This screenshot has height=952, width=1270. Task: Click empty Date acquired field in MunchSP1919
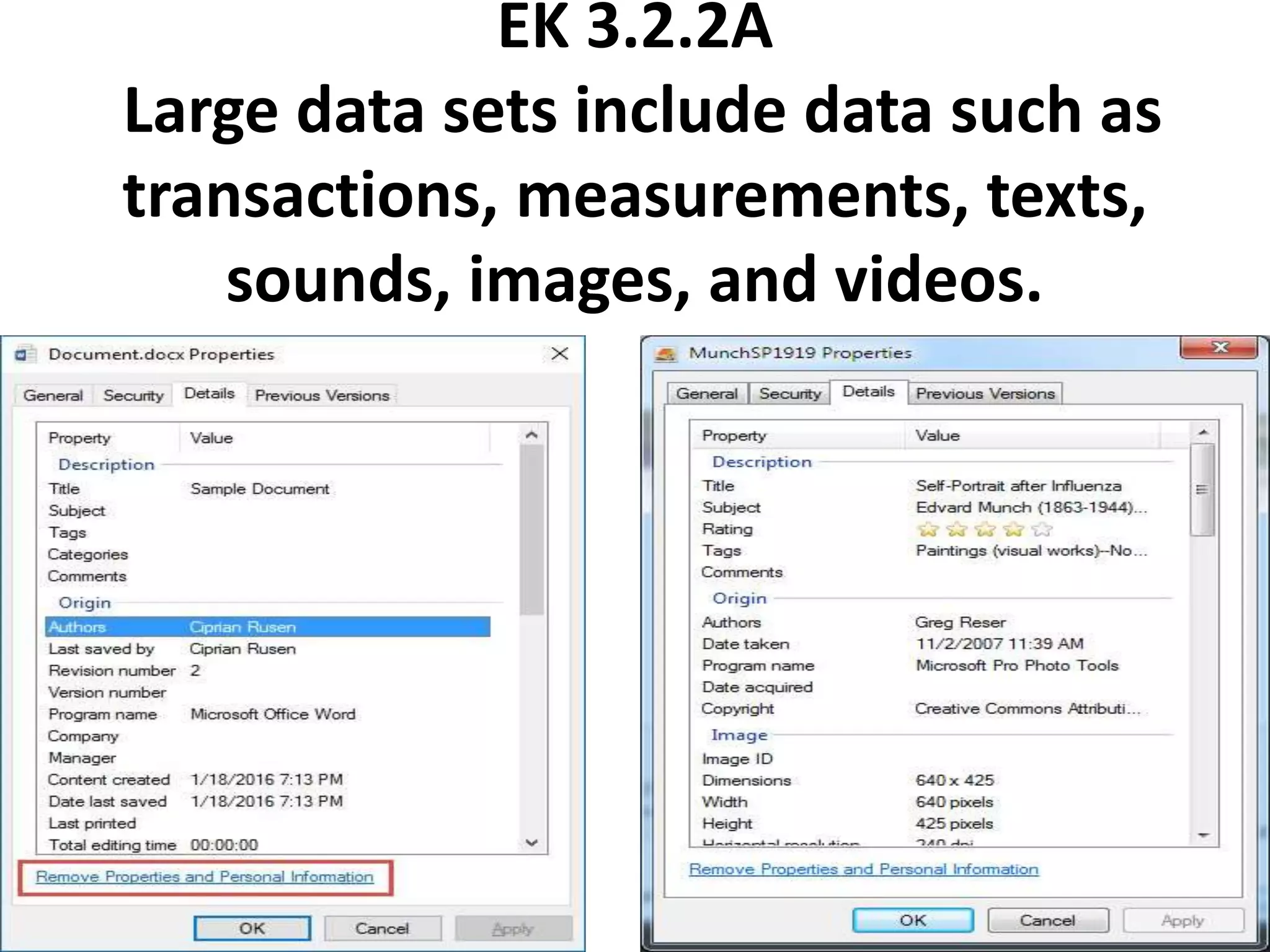(1036, 687)
